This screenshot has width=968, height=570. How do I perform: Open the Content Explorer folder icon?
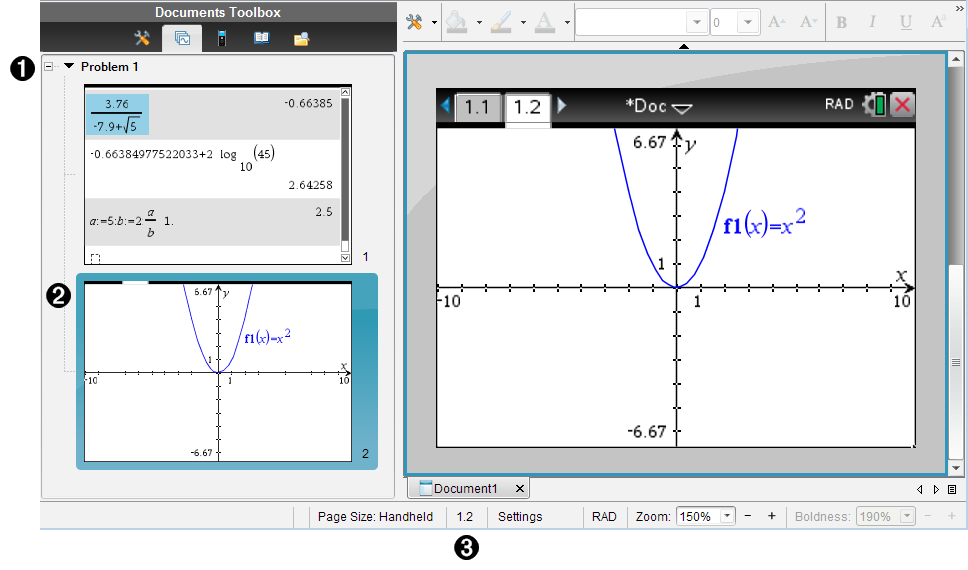301,39
